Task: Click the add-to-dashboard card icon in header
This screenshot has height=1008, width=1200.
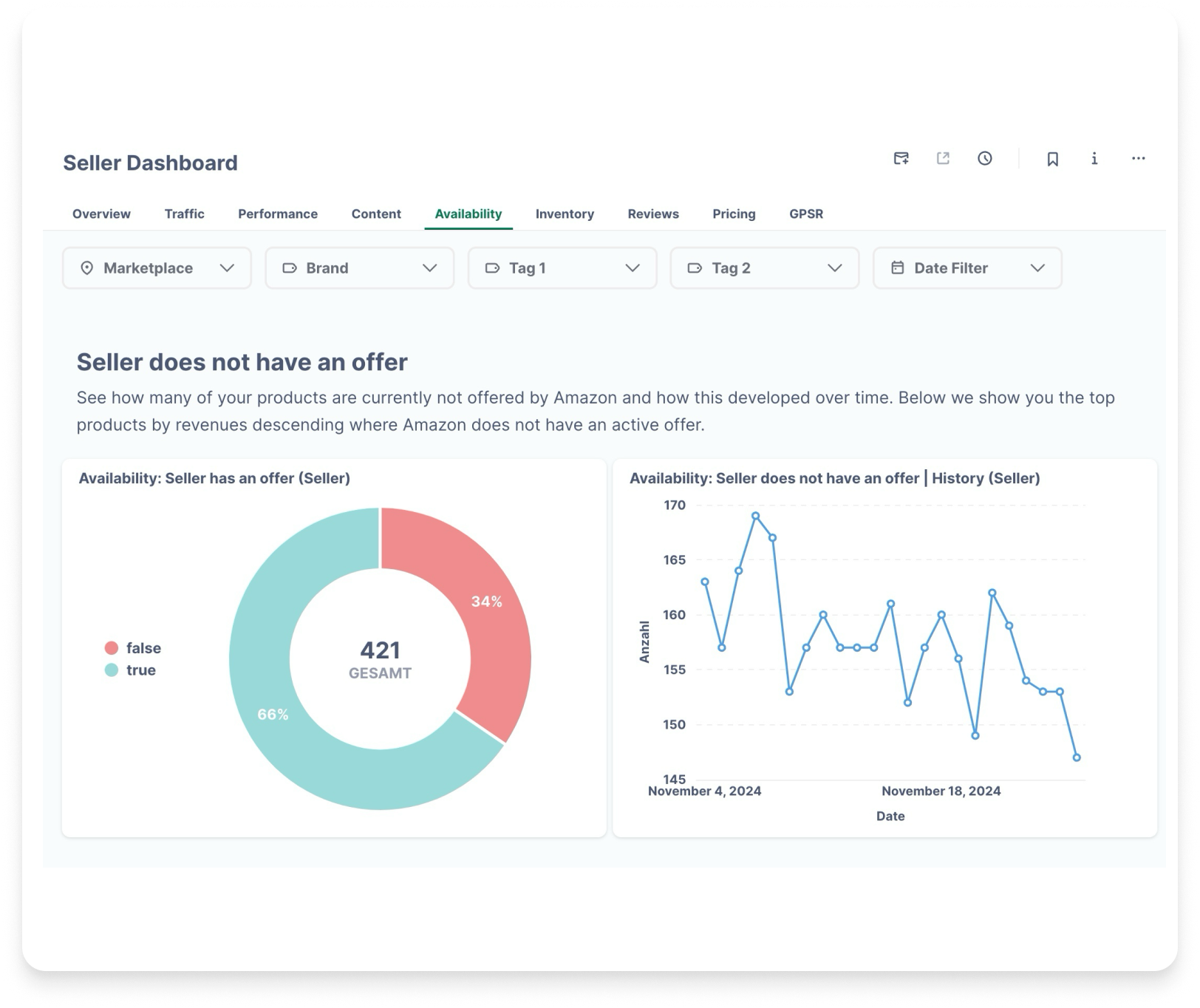Action: [x=901, y=158]
